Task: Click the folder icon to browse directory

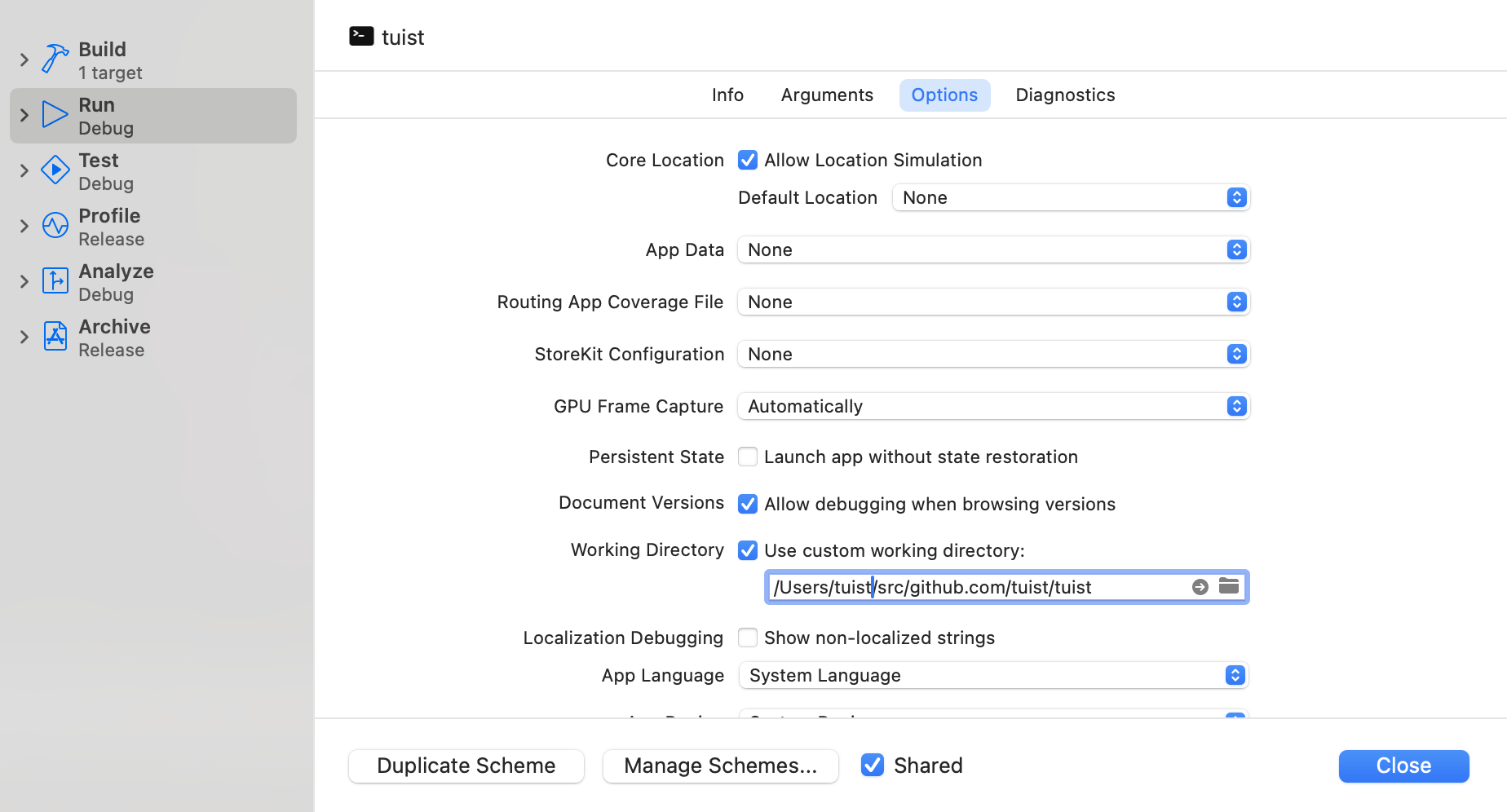Action: coord(1228,586)
